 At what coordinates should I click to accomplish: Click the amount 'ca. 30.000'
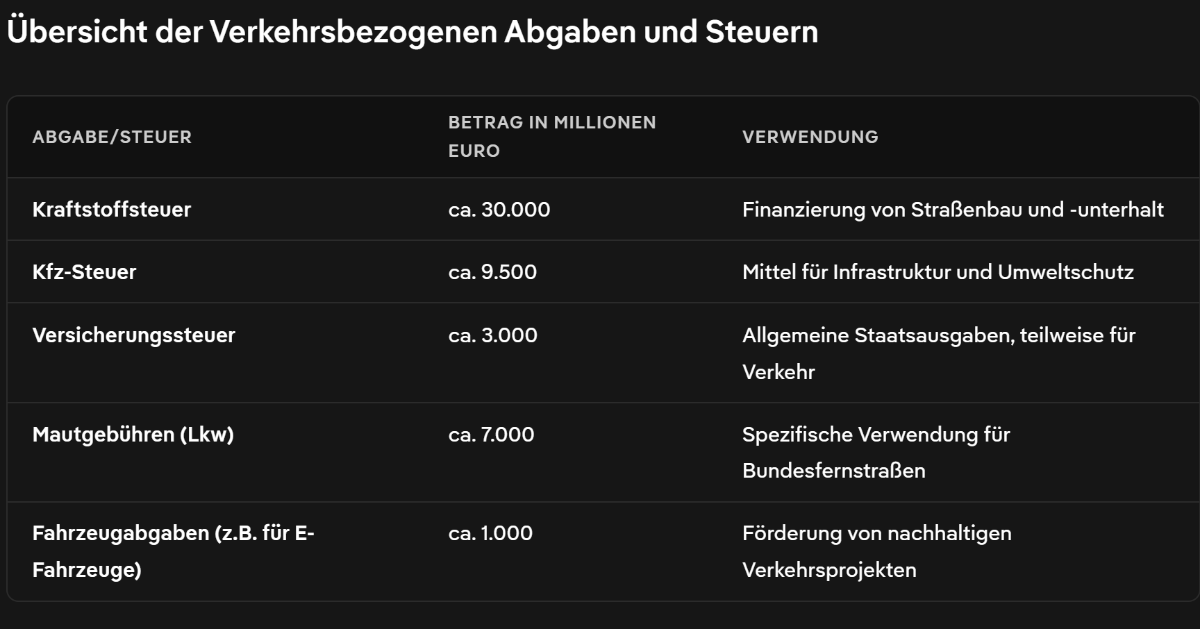(x=499, y=210)
